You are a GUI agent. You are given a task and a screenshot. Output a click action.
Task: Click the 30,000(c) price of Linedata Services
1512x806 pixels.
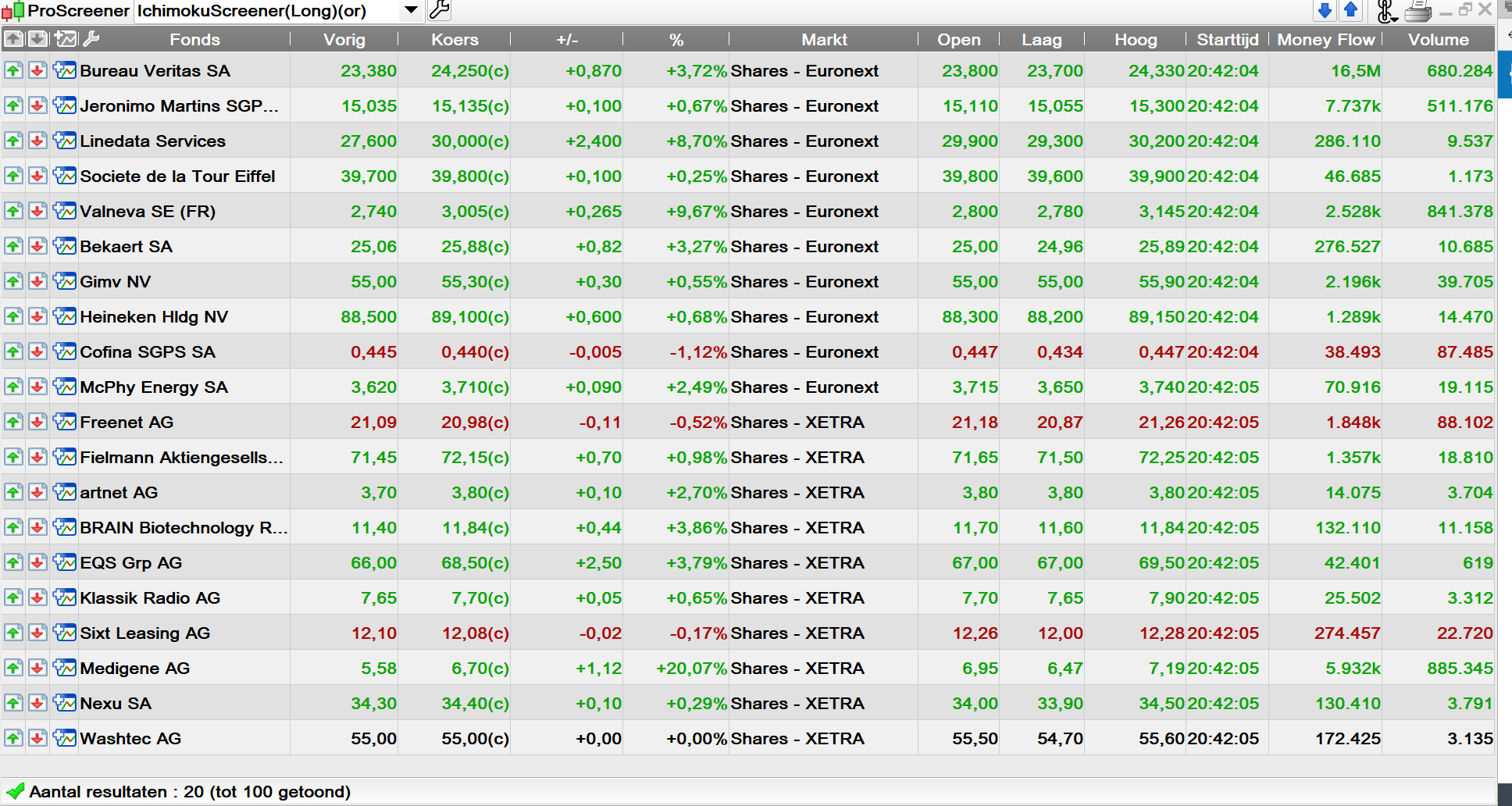[470, 141]
